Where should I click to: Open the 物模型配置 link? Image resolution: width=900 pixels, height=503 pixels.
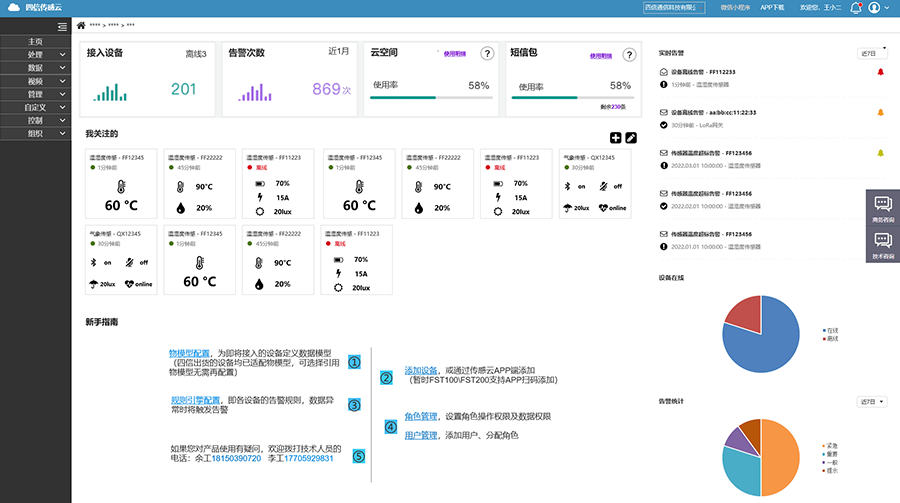(189, 354)
